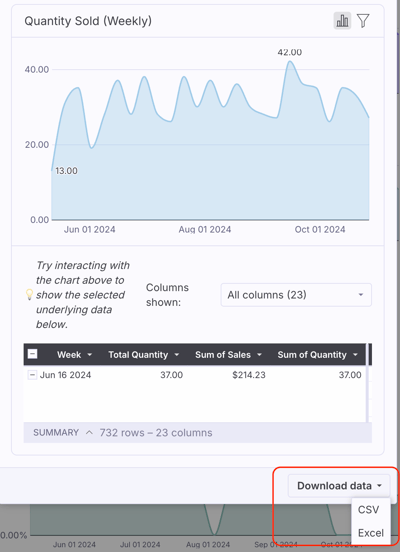The width and height of the screenshot is (400, 552).
Task: Choose Excel from download menu
Action: coord(370,533)
